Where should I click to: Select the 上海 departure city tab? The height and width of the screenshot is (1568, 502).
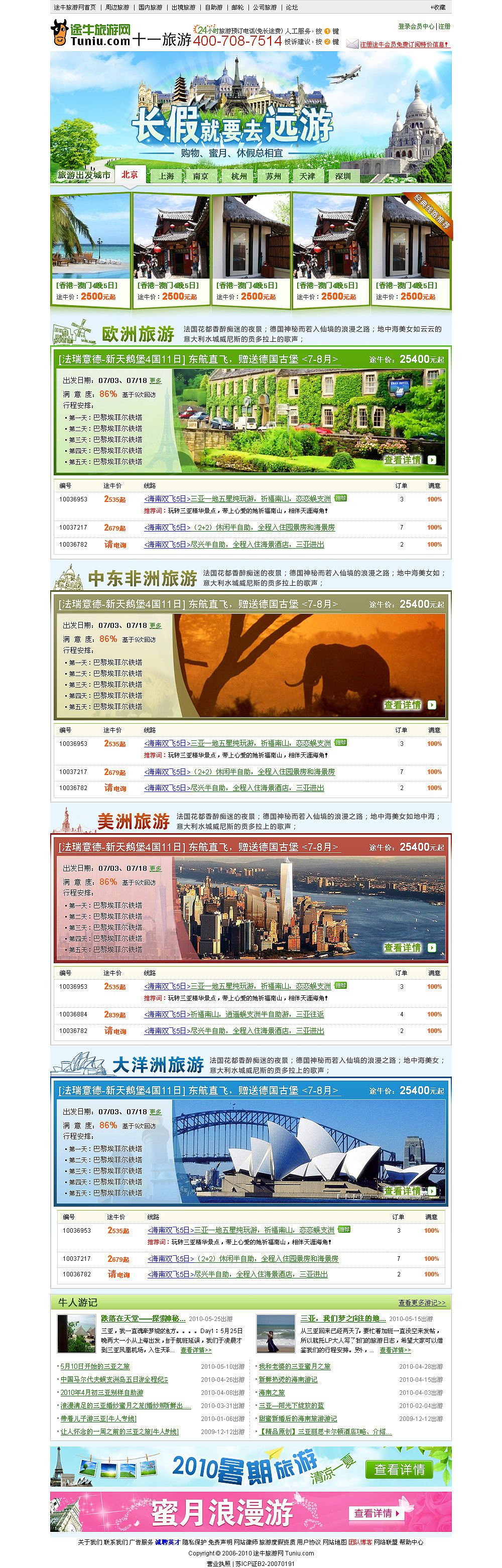(166, 176)
